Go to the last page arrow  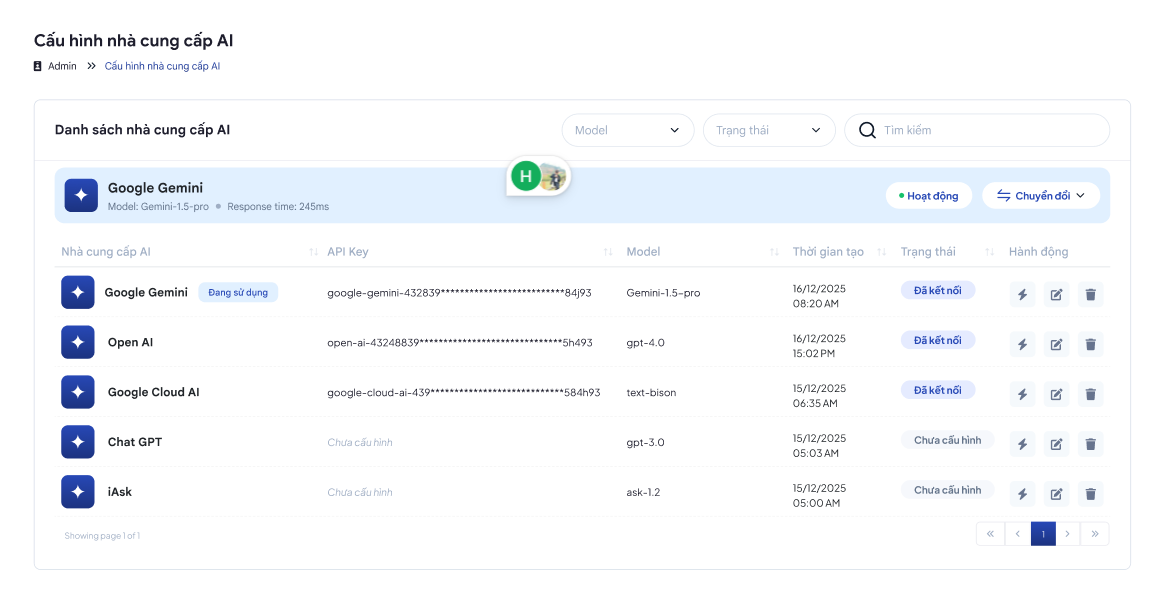tap(1095, 534)
